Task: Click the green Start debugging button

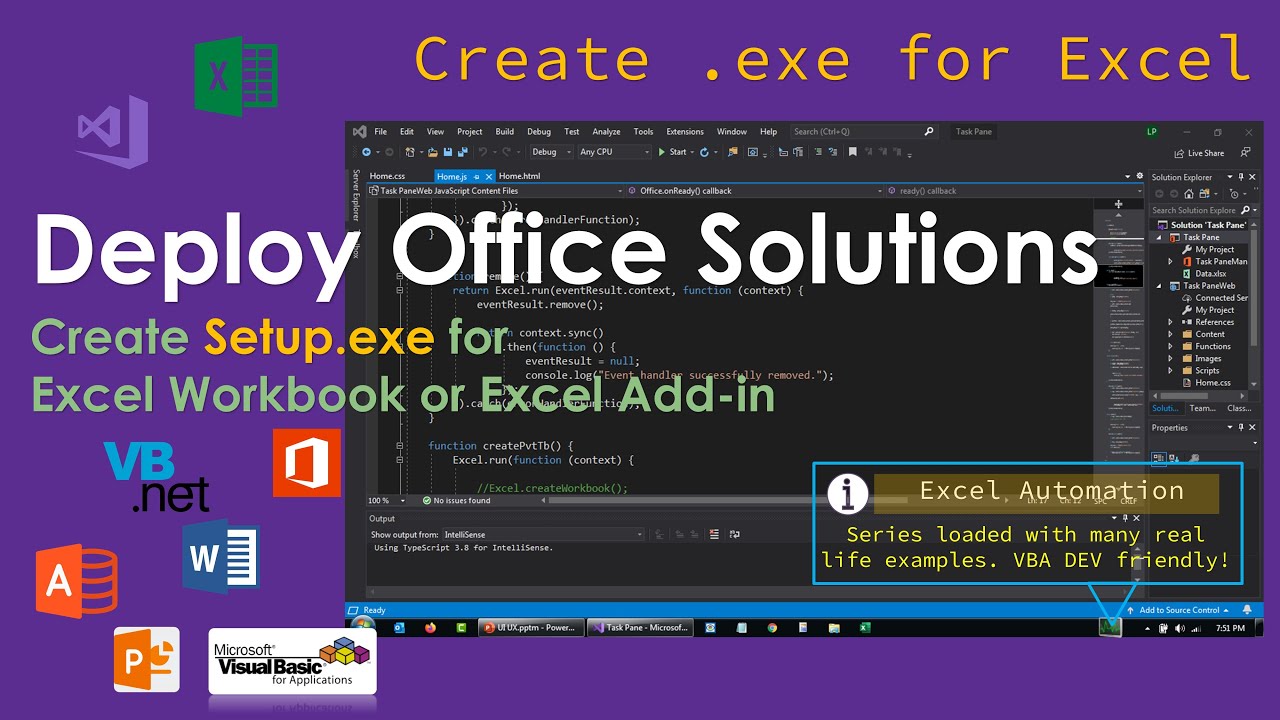Action: (672, 152)
